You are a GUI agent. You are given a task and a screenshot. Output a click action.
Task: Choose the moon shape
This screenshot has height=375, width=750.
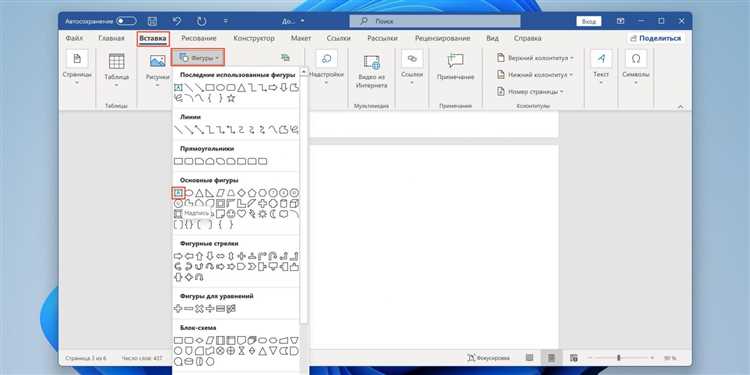click(x=273, y=213)
